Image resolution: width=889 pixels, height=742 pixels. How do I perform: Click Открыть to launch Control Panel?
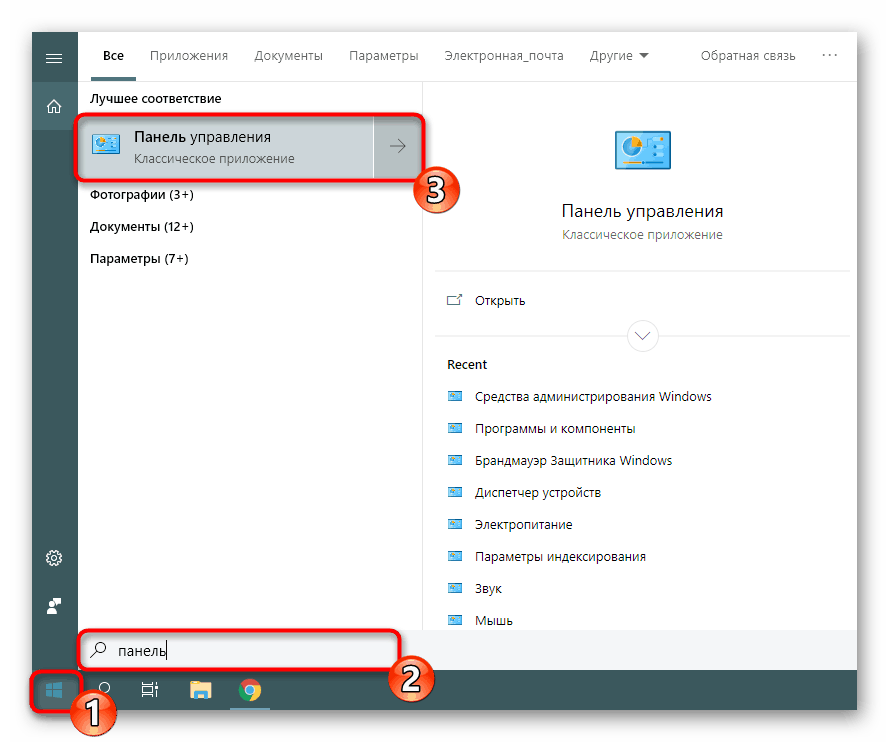[x=500, y=300]
